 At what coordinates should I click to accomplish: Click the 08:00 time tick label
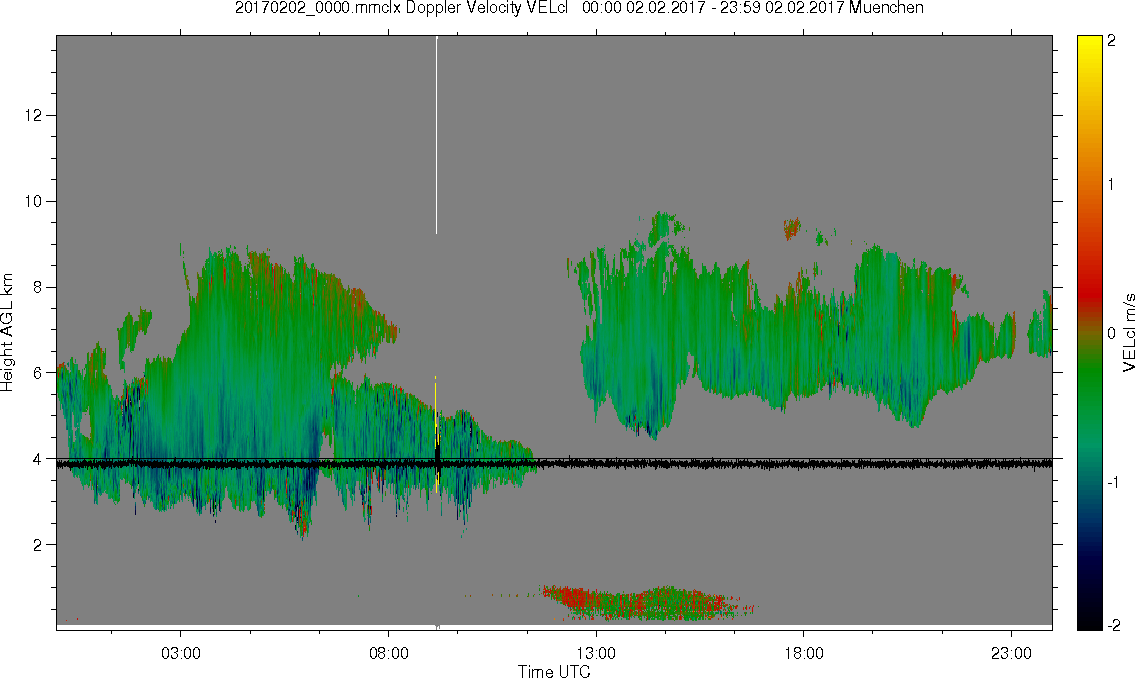[389, 653]
